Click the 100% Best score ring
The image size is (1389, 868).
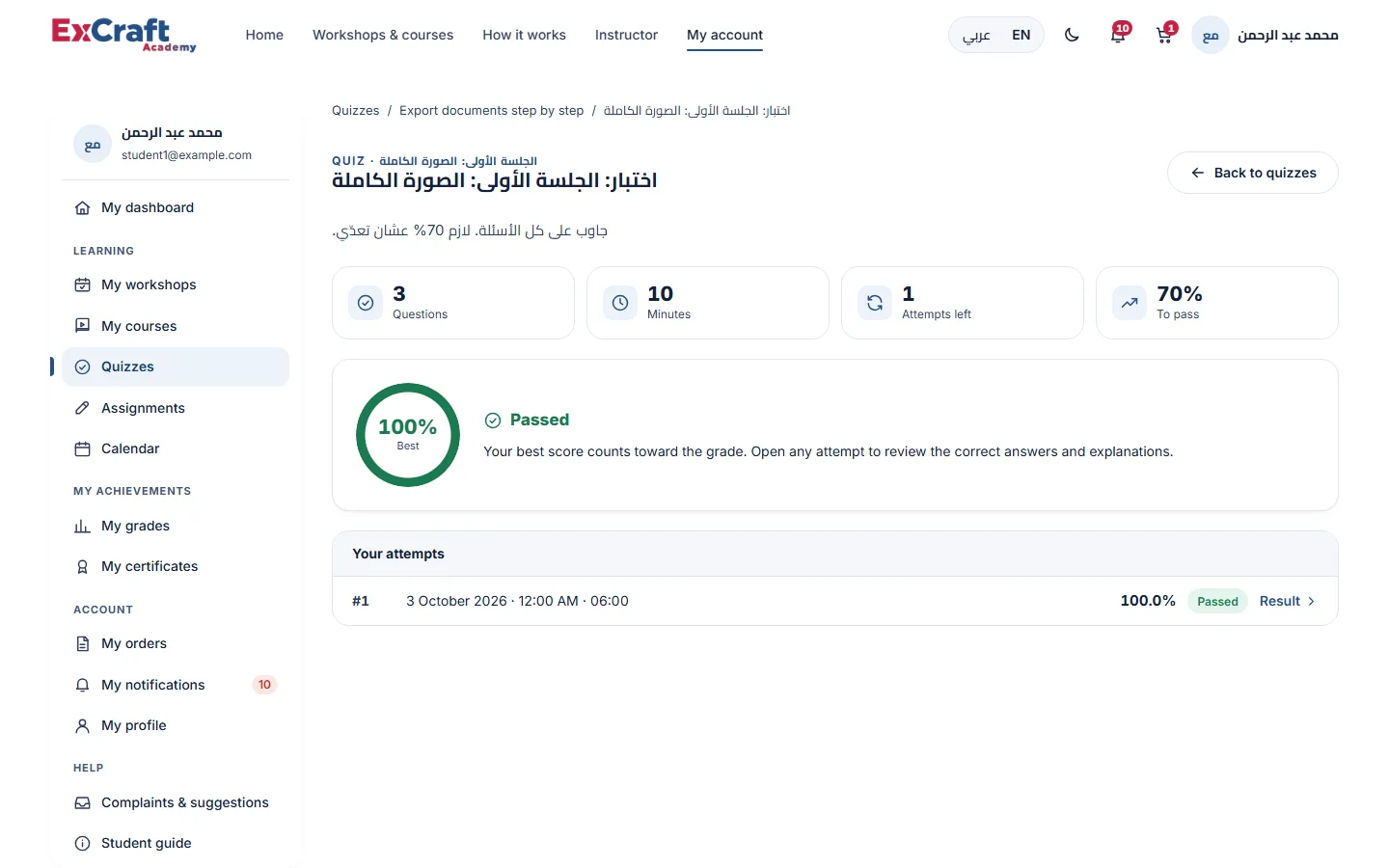point(408,435)
